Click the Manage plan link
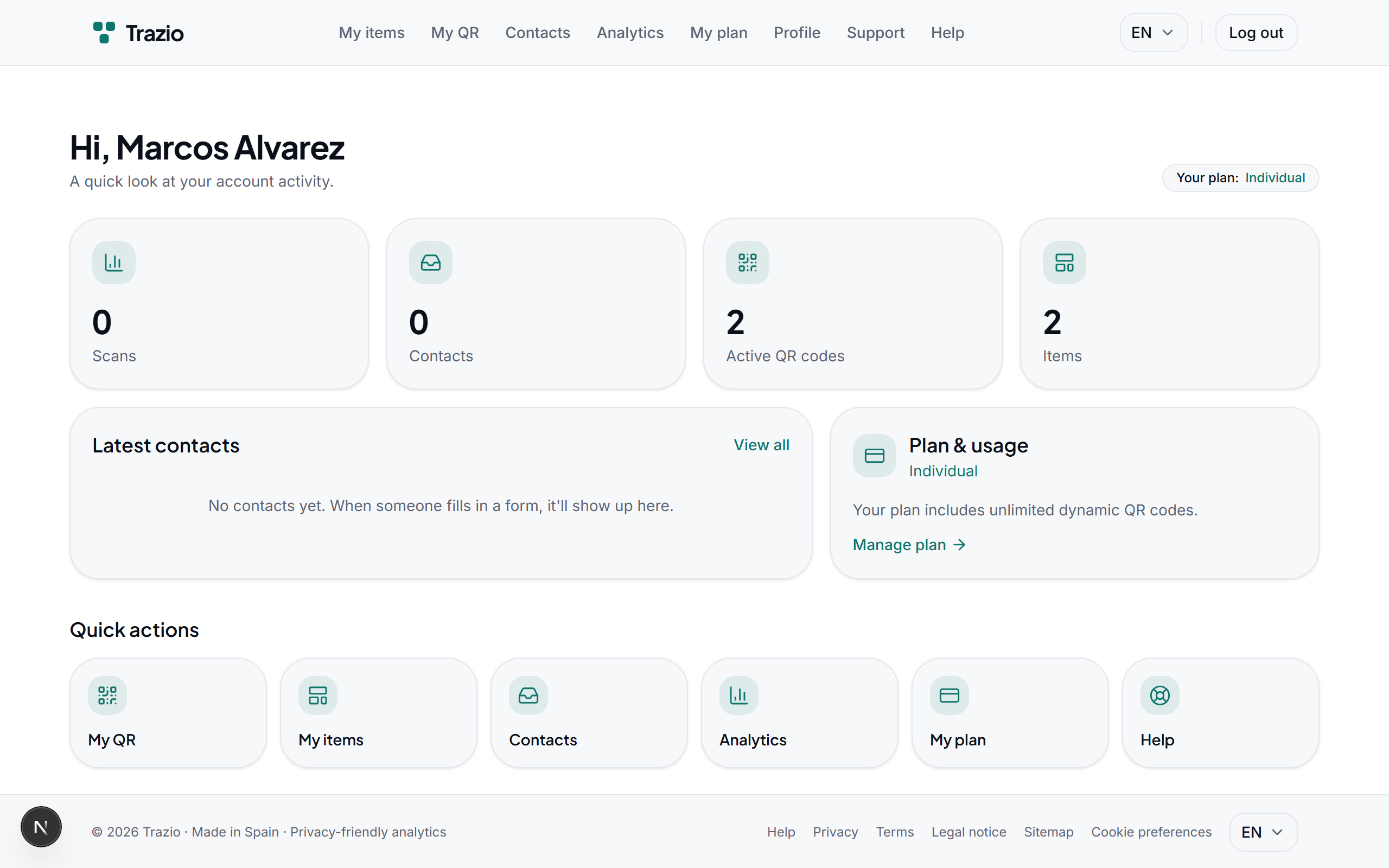 (909, 545)
